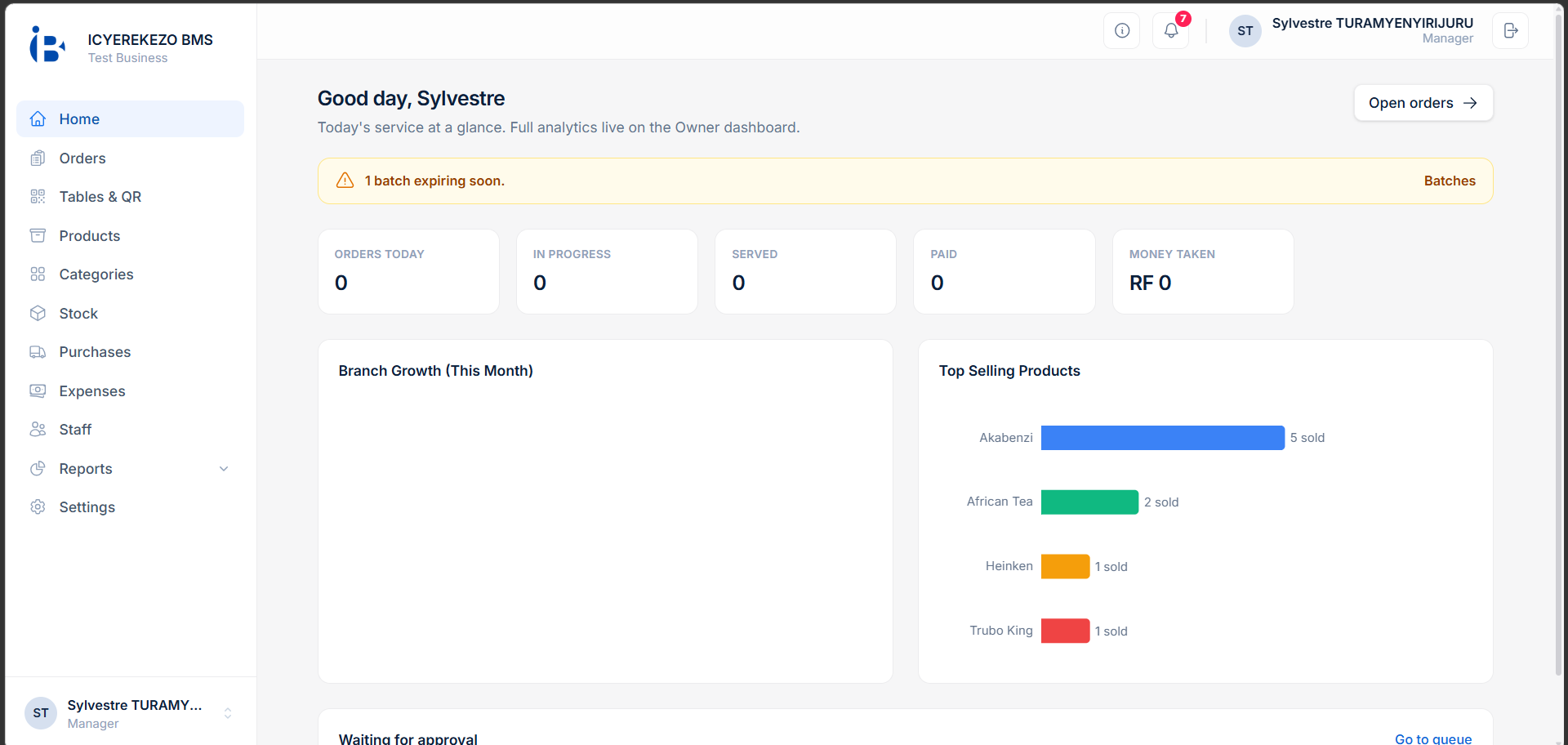
Task: Click the Orders Today stat card
Action: pos(408,271)
